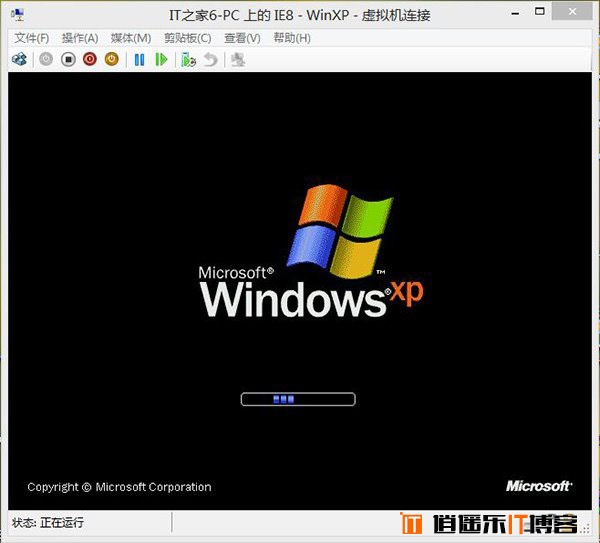This screenshot has height=543, width=600.
Task: Click the enhanced session toolbar icon
Action: [x=238, y=60]
